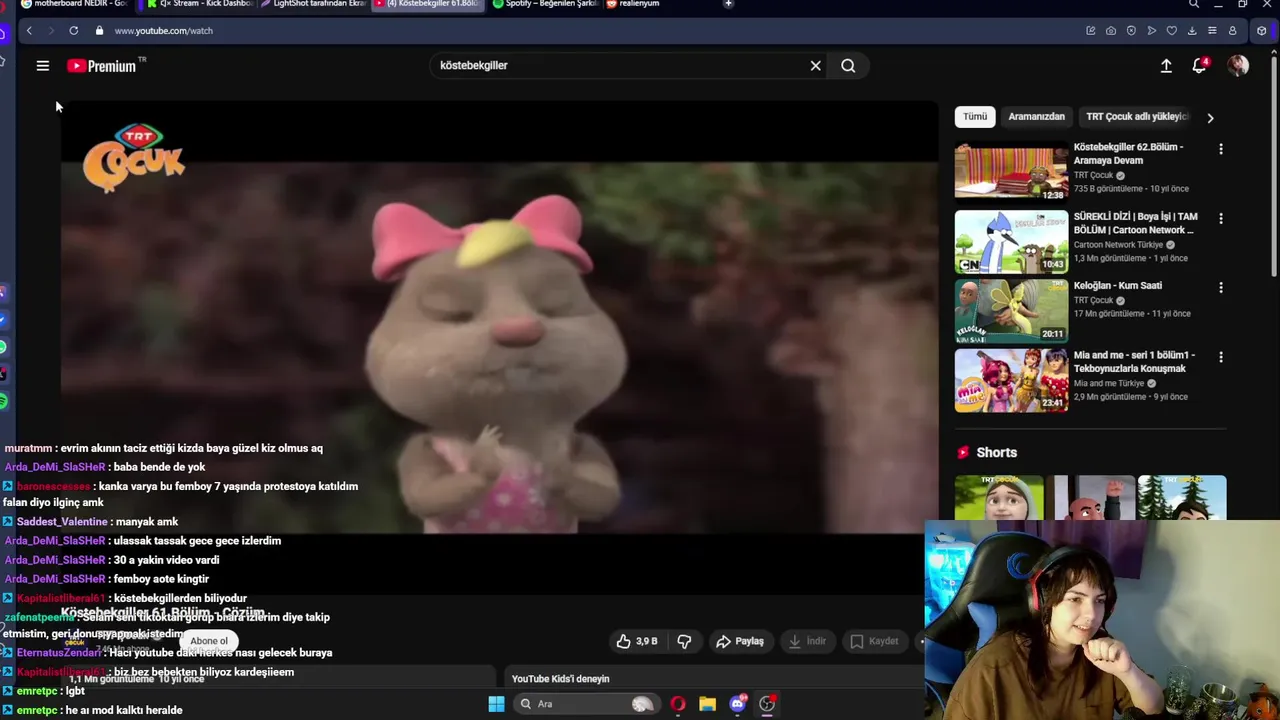This screenshot has width=1280, height=720.
Task: Switch to the LightShot tarafından browser tab
Action: (x=312, y=4)
